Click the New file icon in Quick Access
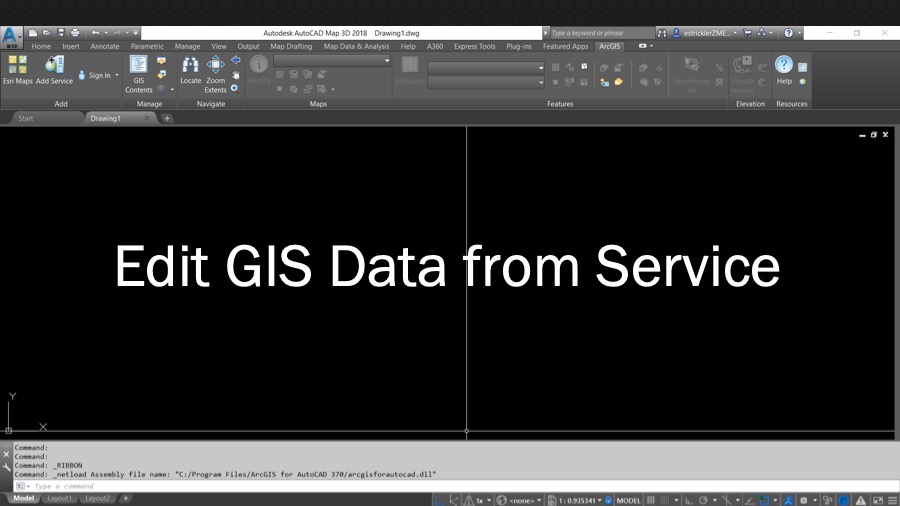The width and height of the screenshot is (900, 506). click(x=33, y=33)
